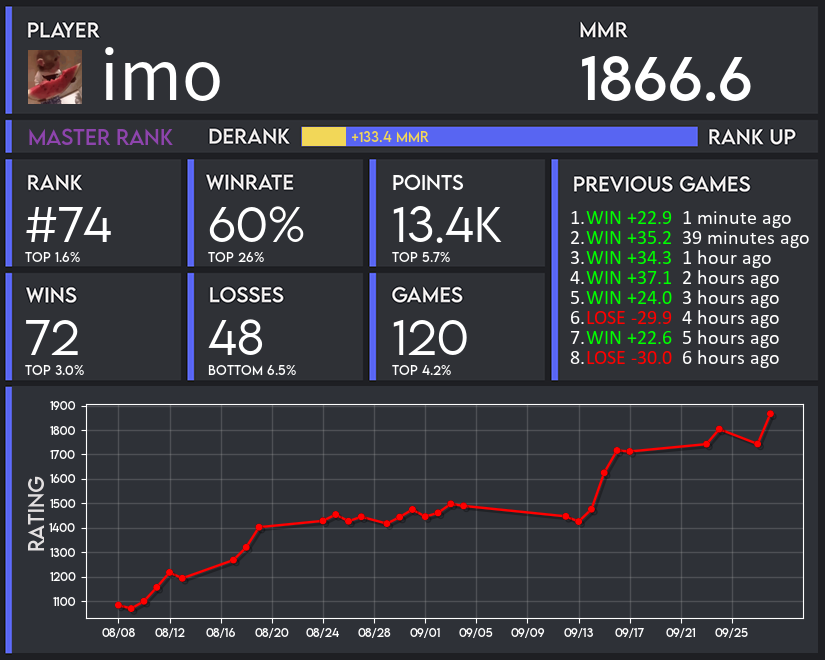Click the PREVIOUS GAMES heading

pos(661,184)
